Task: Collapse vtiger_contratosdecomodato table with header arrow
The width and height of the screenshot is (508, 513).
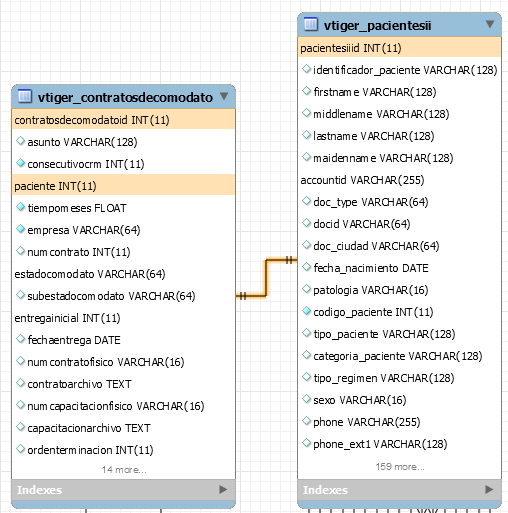Action: coord(224,96)
